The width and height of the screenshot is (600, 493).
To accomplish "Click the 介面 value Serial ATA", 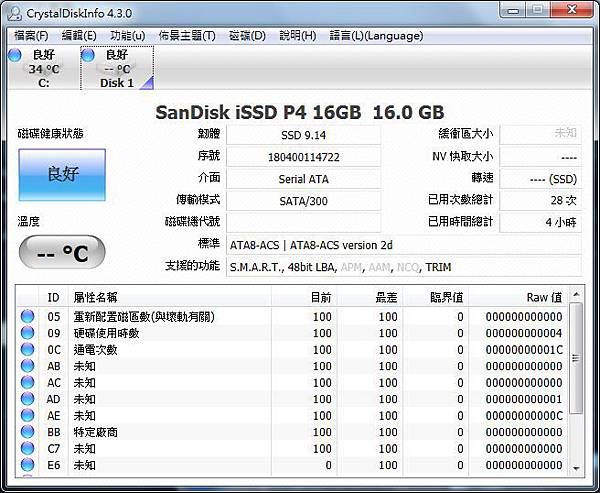I will tap(303, 179).
